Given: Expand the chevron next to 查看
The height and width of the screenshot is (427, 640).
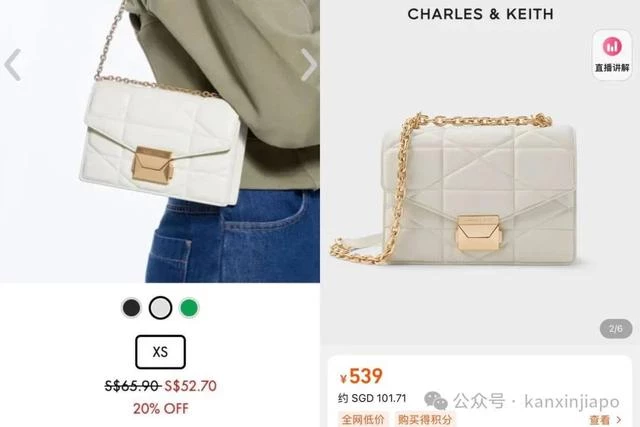Looking at the screenshot, I should pos(619,420).
